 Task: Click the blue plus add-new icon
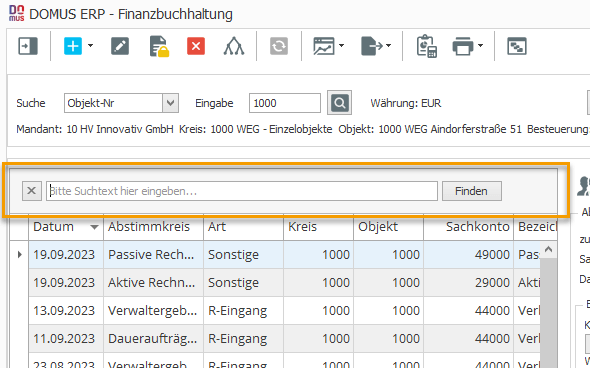pos(73,46)
